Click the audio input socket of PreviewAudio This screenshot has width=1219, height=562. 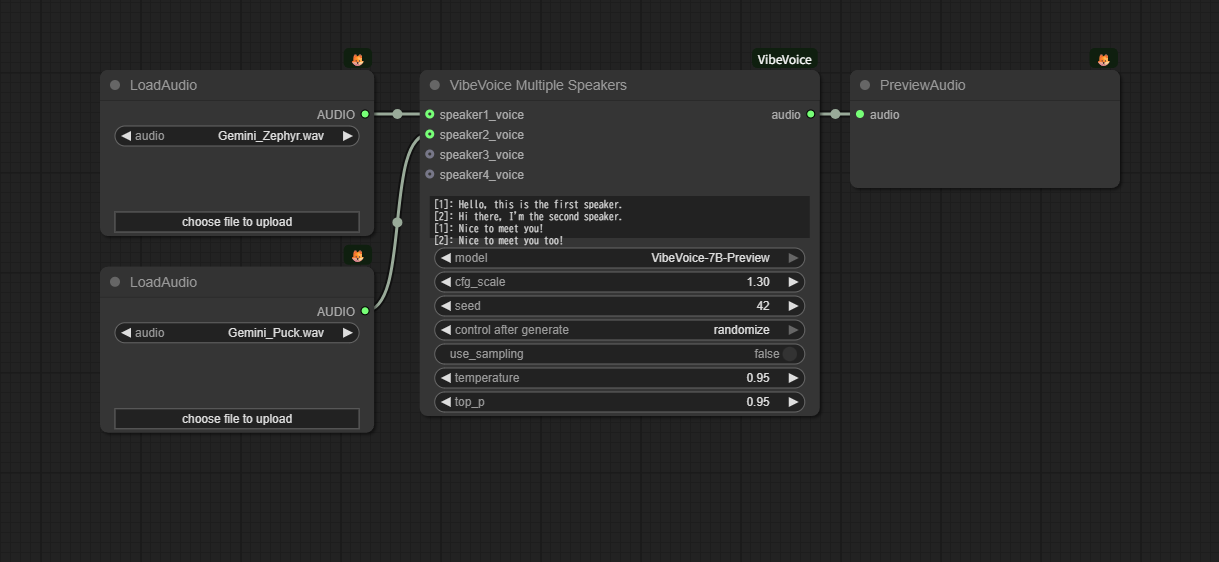[860, 114]
